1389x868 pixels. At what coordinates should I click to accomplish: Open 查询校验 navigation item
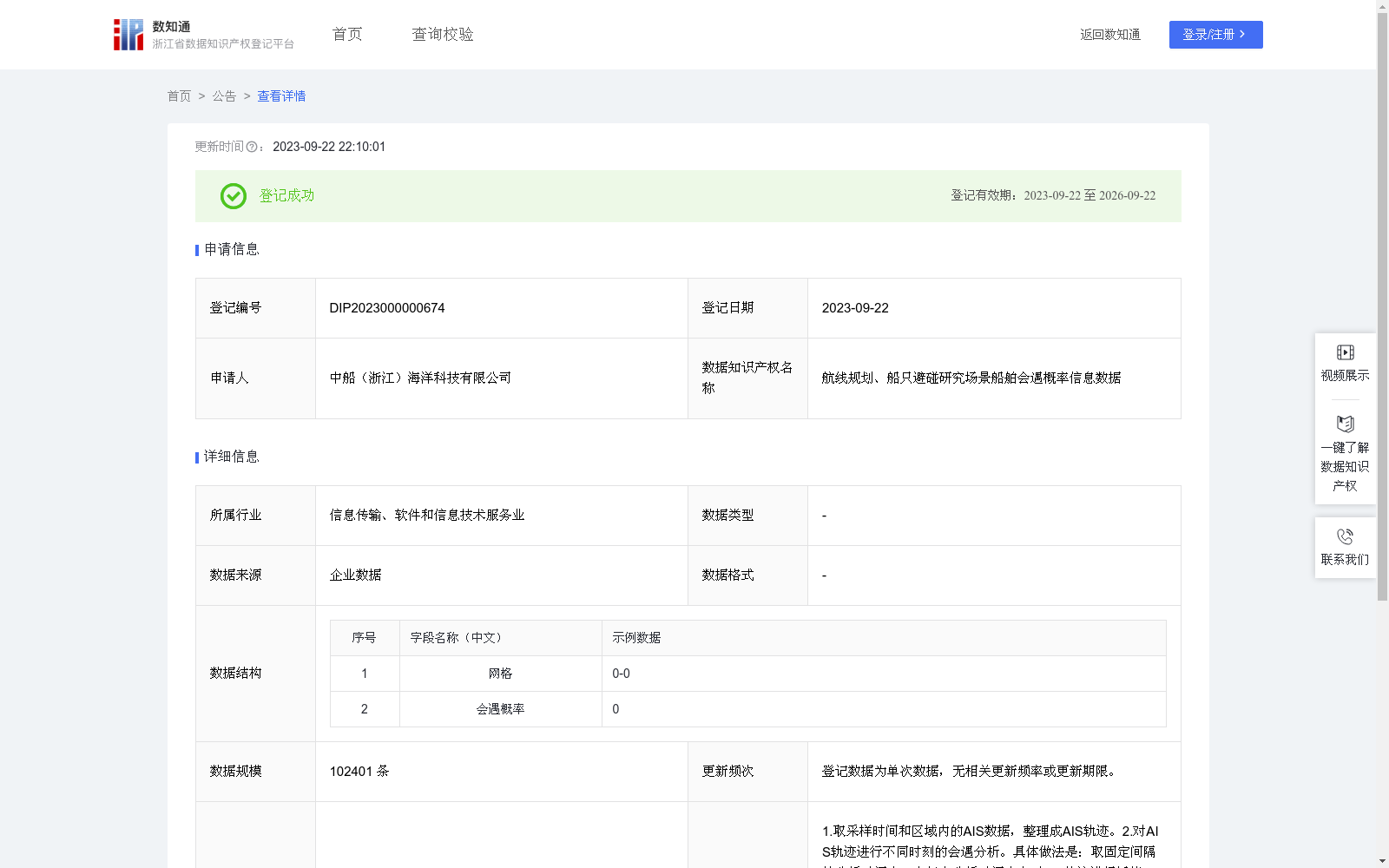[443, 34]
